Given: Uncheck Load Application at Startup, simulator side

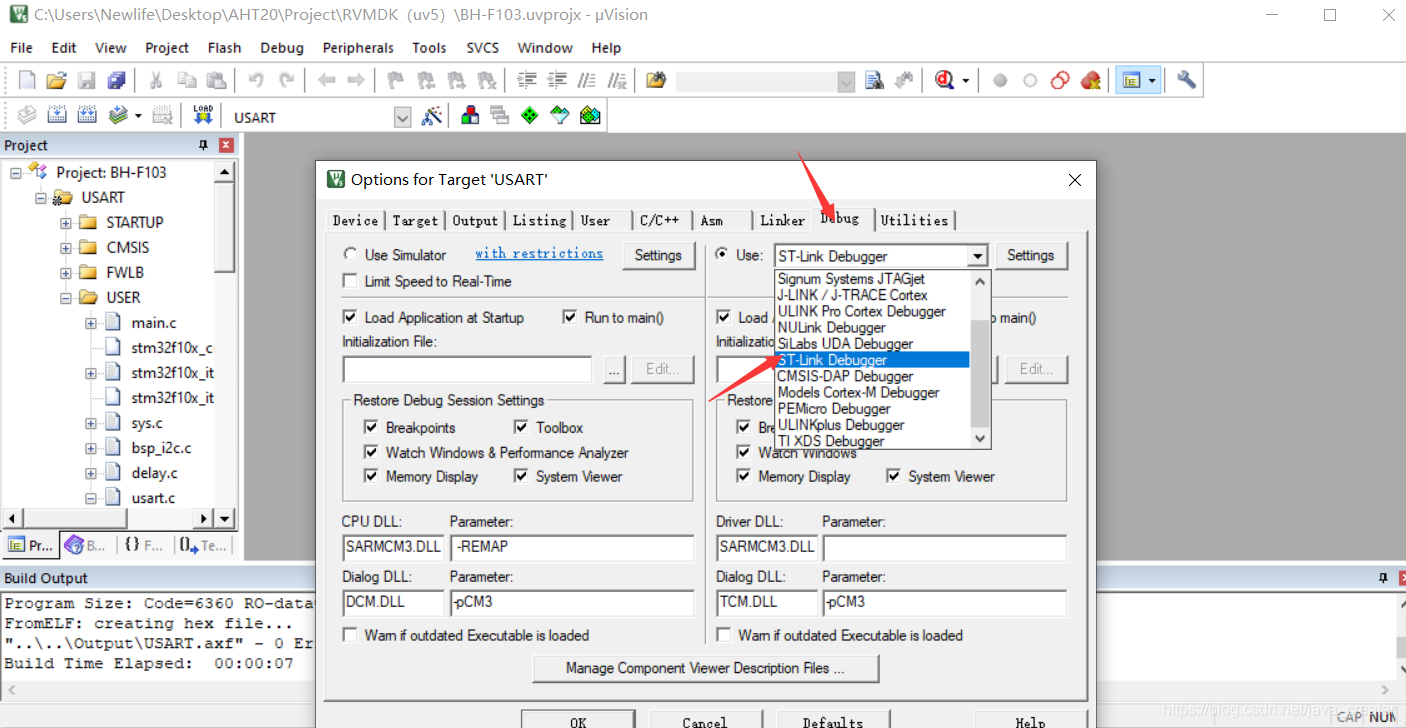Looking at the screenshot, I should pyautogui.click(x=350, y=317).
